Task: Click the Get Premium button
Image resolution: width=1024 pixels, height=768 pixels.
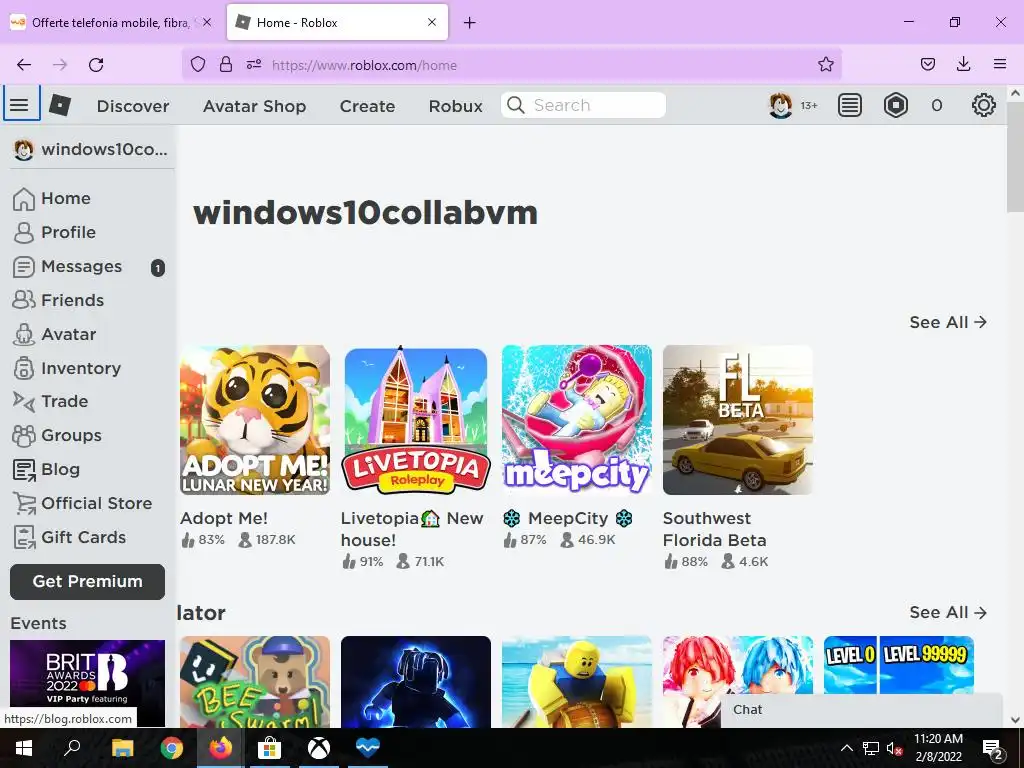Action: (88, 582)
